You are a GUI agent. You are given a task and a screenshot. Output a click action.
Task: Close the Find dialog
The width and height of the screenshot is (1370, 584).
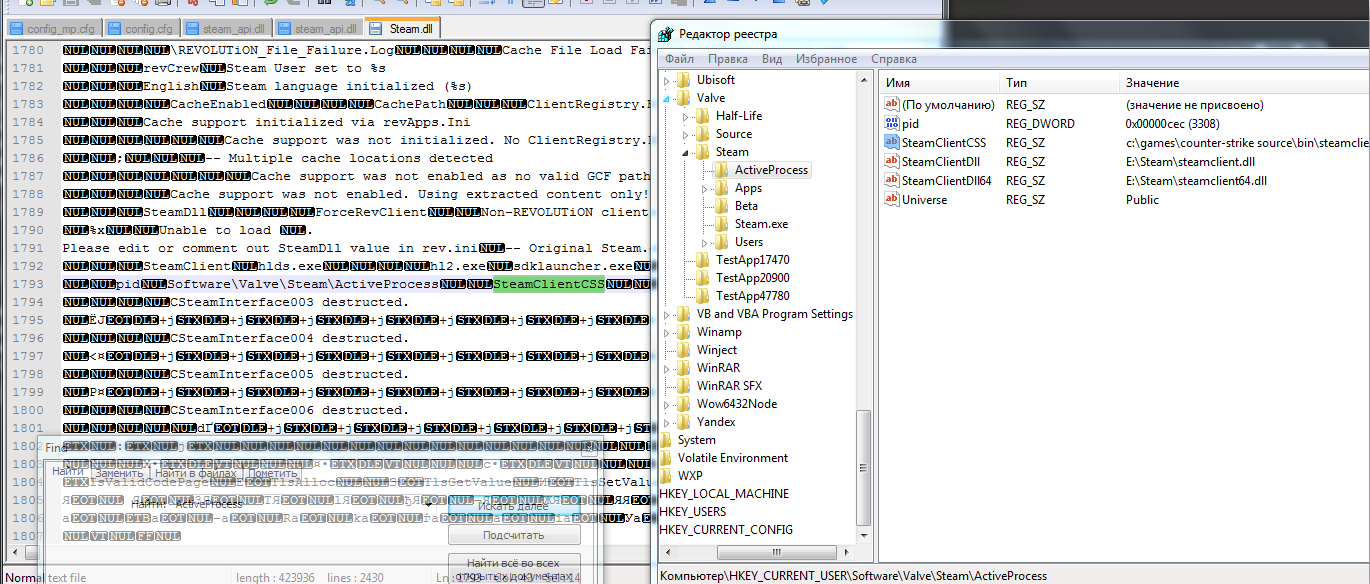[x=589, y=449]
